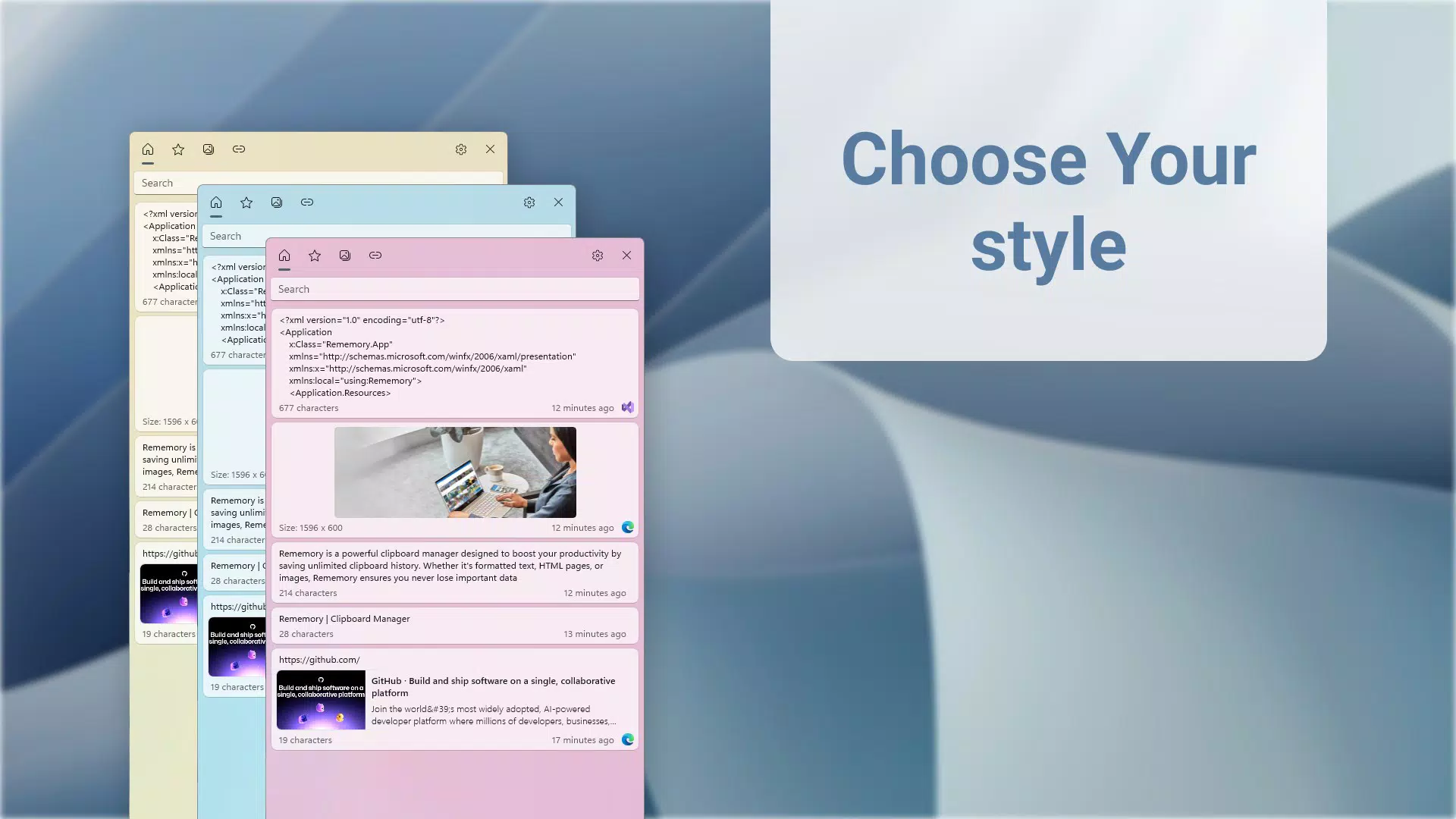Image resolution: width=1456 pixels, height=819 pixels.
Task: Open the https://github.com/ link clip
Action: point(455,699)
